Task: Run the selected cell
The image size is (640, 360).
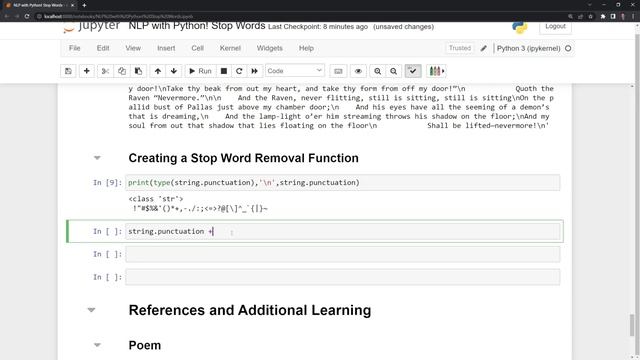Action: pyautogui.click(x=200, y=71)
